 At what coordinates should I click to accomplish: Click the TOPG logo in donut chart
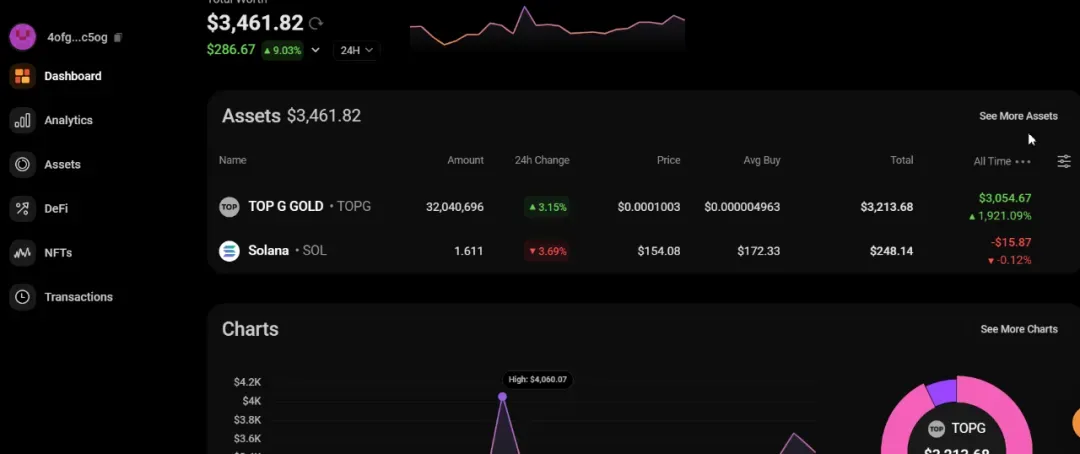[936, 429]
